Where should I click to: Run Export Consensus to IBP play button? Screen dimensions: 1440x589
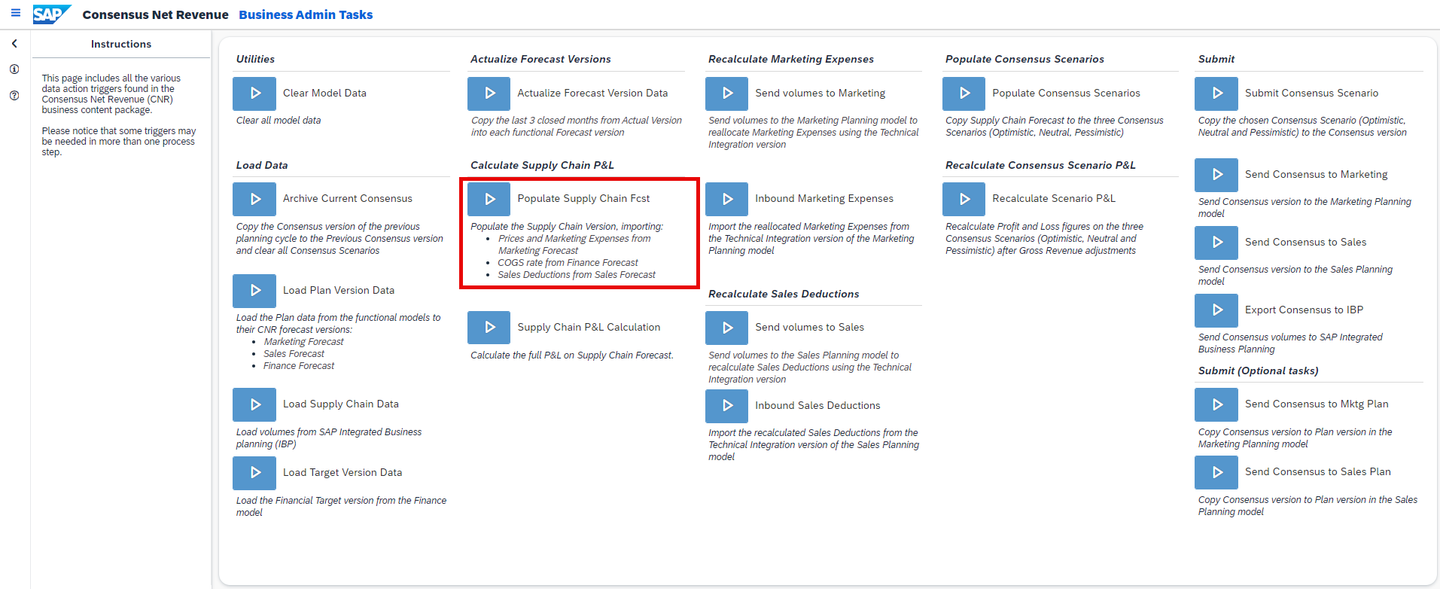[1217, 310]
